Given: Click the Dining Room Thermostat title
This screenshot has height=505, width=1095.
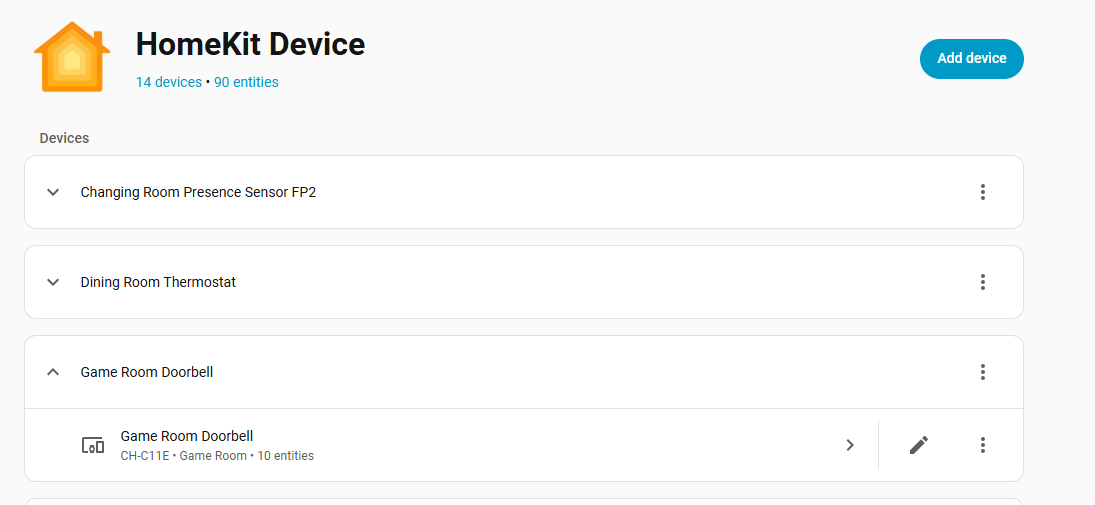Looking at the screenshot, I should coord(158,282).
